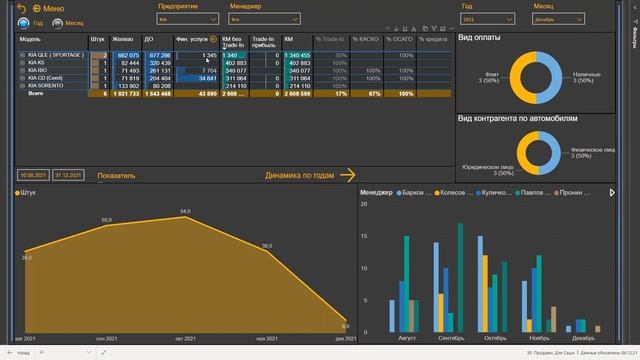Click the % ОСАГО column header

click(x=399, y=40)
